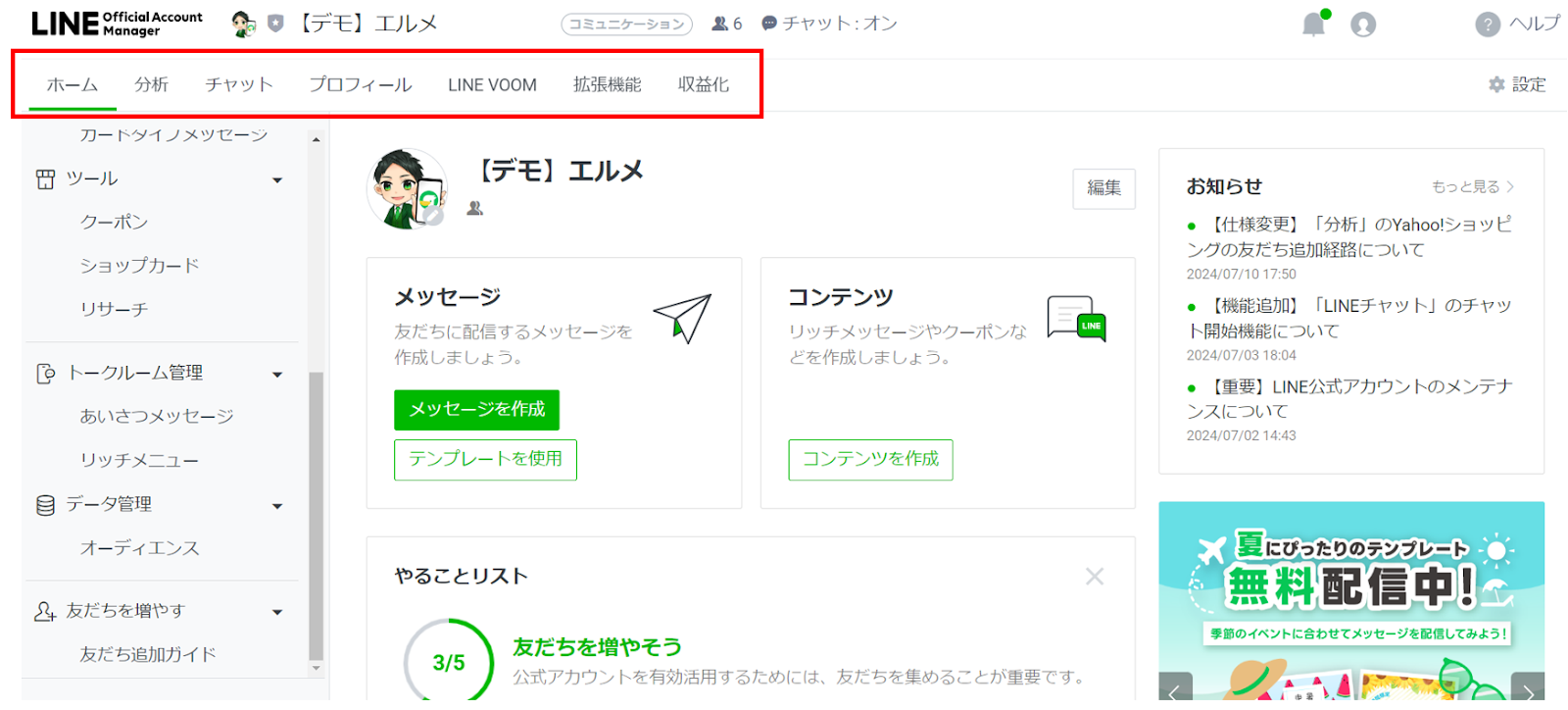1568x710 pixels.
Task: Open 友だち追加ガイド in the sidebar
Action: [148, 655]
